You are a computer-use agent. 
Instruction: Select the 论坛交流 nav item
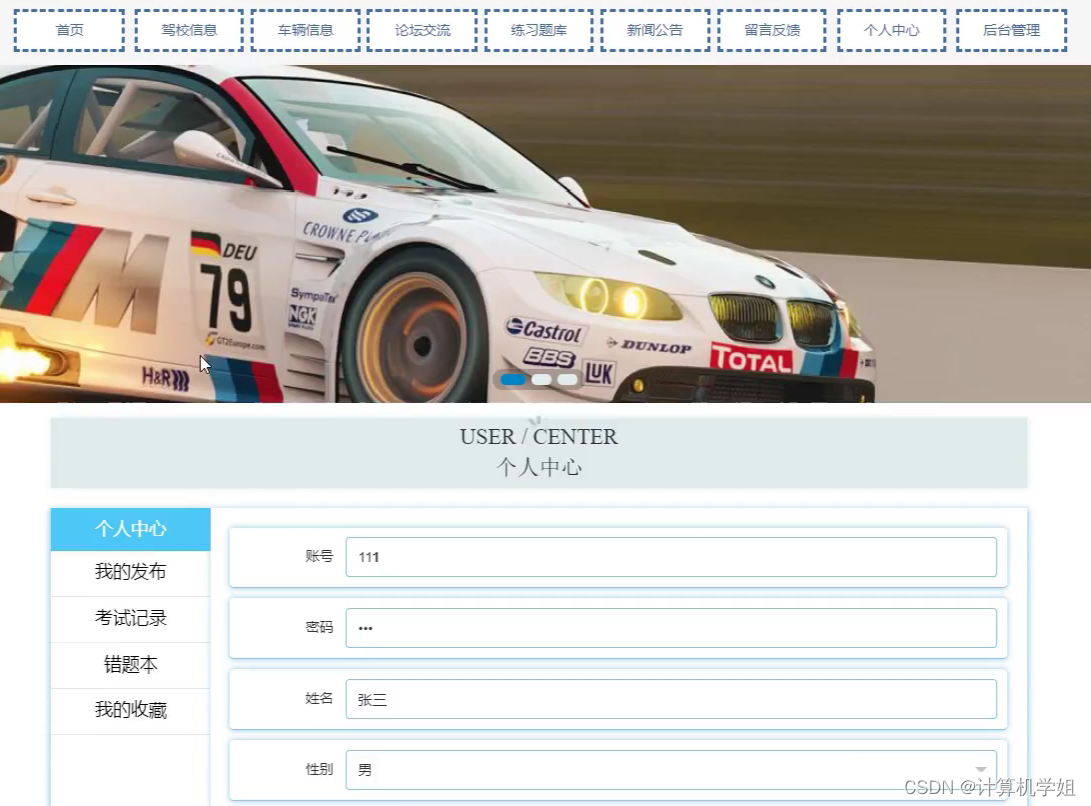422,31
